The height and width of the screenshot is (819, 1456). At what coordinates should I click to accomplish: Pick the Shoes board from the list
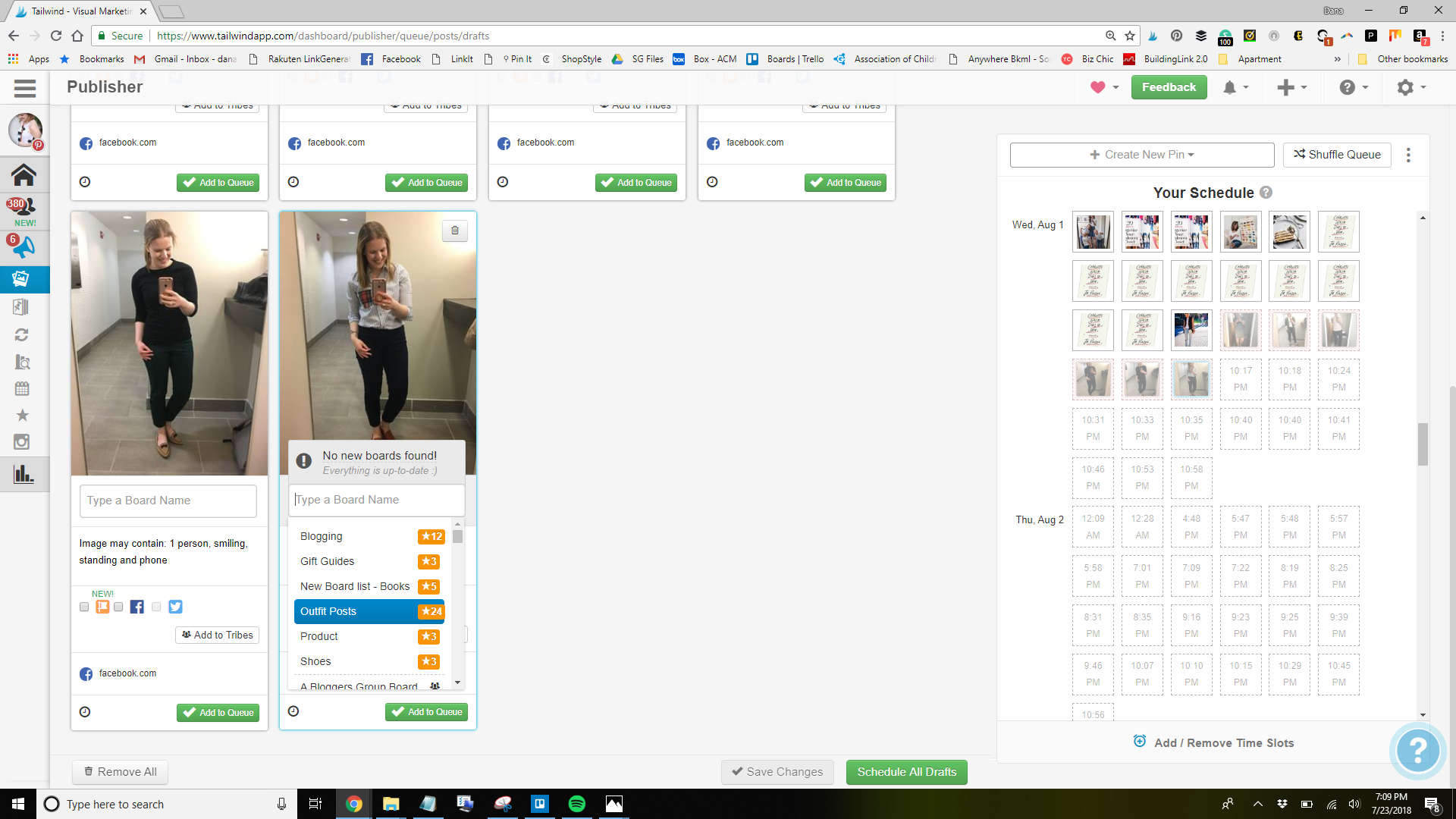click(369, 661)
